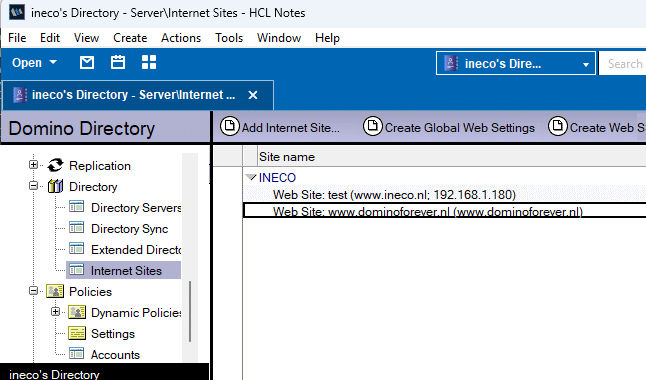Screen dimensions: 646x380
Task: Select Settings under Policies
Action: tap(113, 334)
